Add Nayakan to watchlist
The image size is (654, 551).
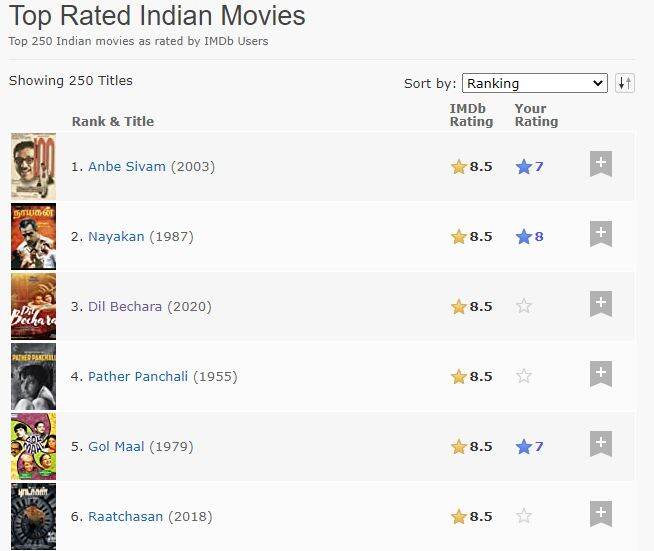tap(601, 234)
